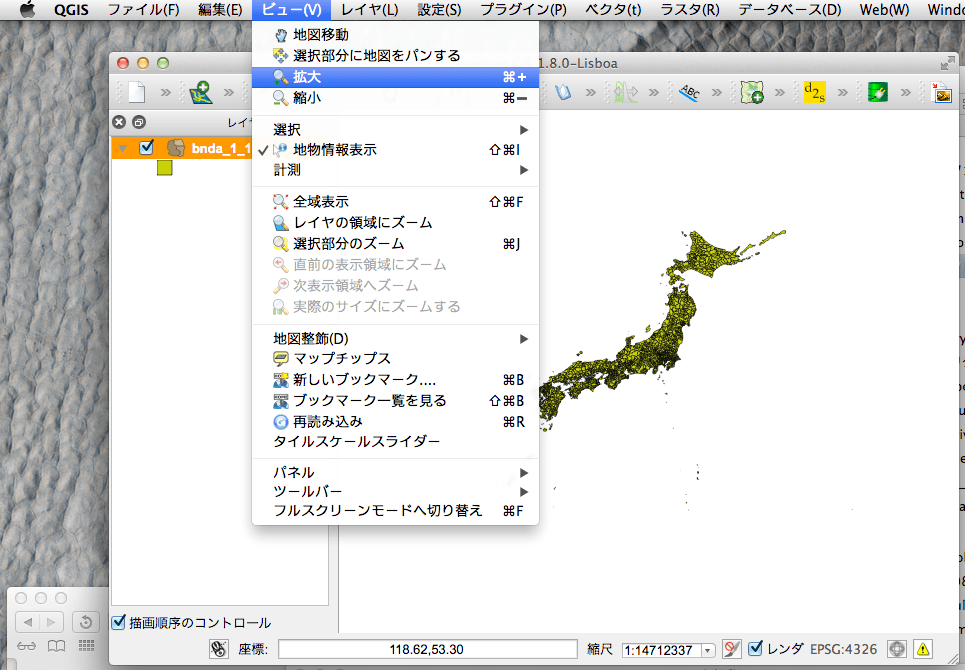Toggle the 描画順序のコントロール checkbox
Screen dimensions: 965x670
pyautogui.click(x=119, y=622)
